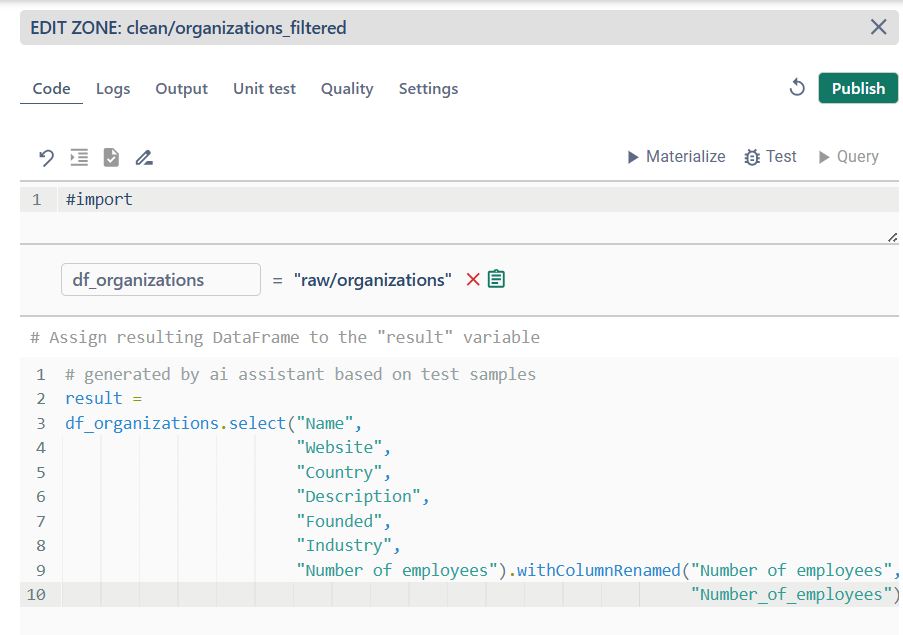The height and width of the screenshot is (635, 903).
Task: Click the Query button
Action: (x=849, y=157)
